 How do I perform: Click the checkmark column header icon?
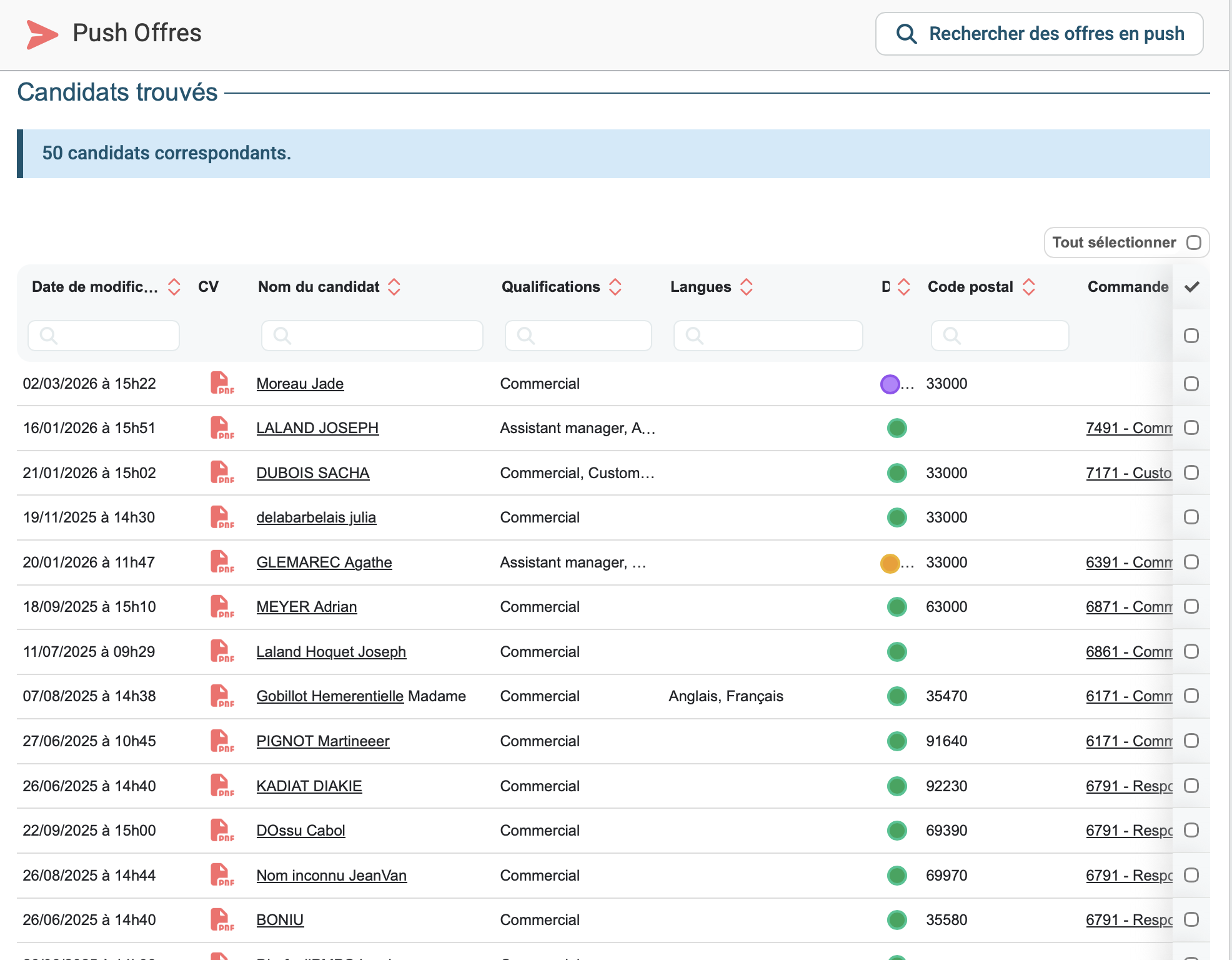coord(1191,287)
